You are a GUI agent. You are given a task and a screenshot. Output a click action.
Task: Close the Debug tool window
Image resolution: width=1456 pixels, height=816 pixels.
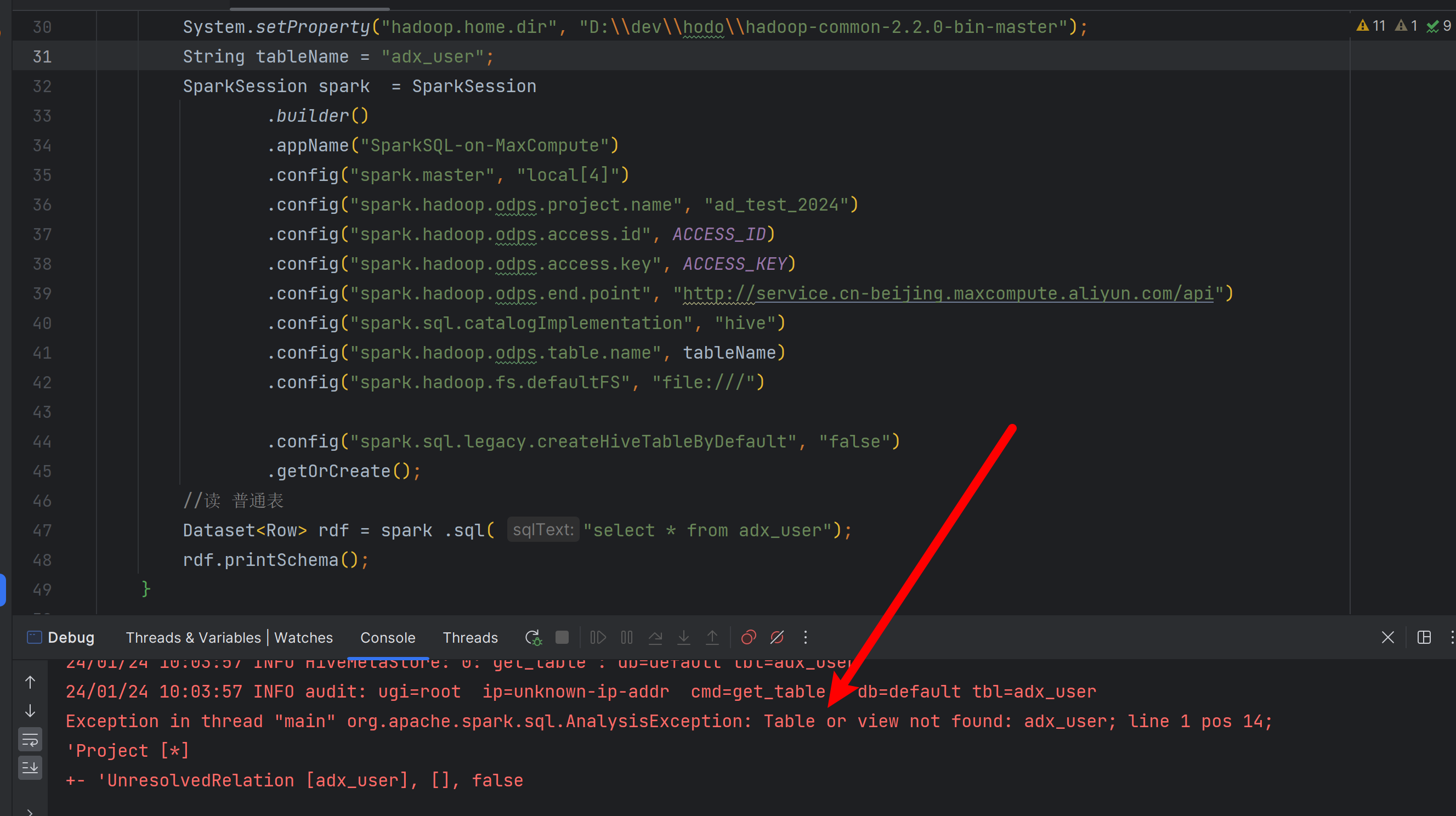tap(1387, 637)
